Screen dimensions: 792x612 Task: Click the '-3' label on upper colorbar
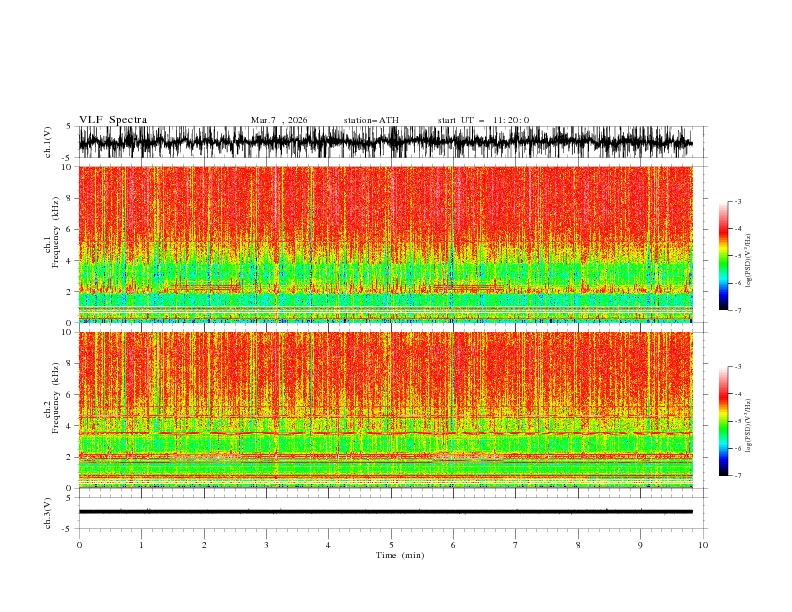[738, 201]
